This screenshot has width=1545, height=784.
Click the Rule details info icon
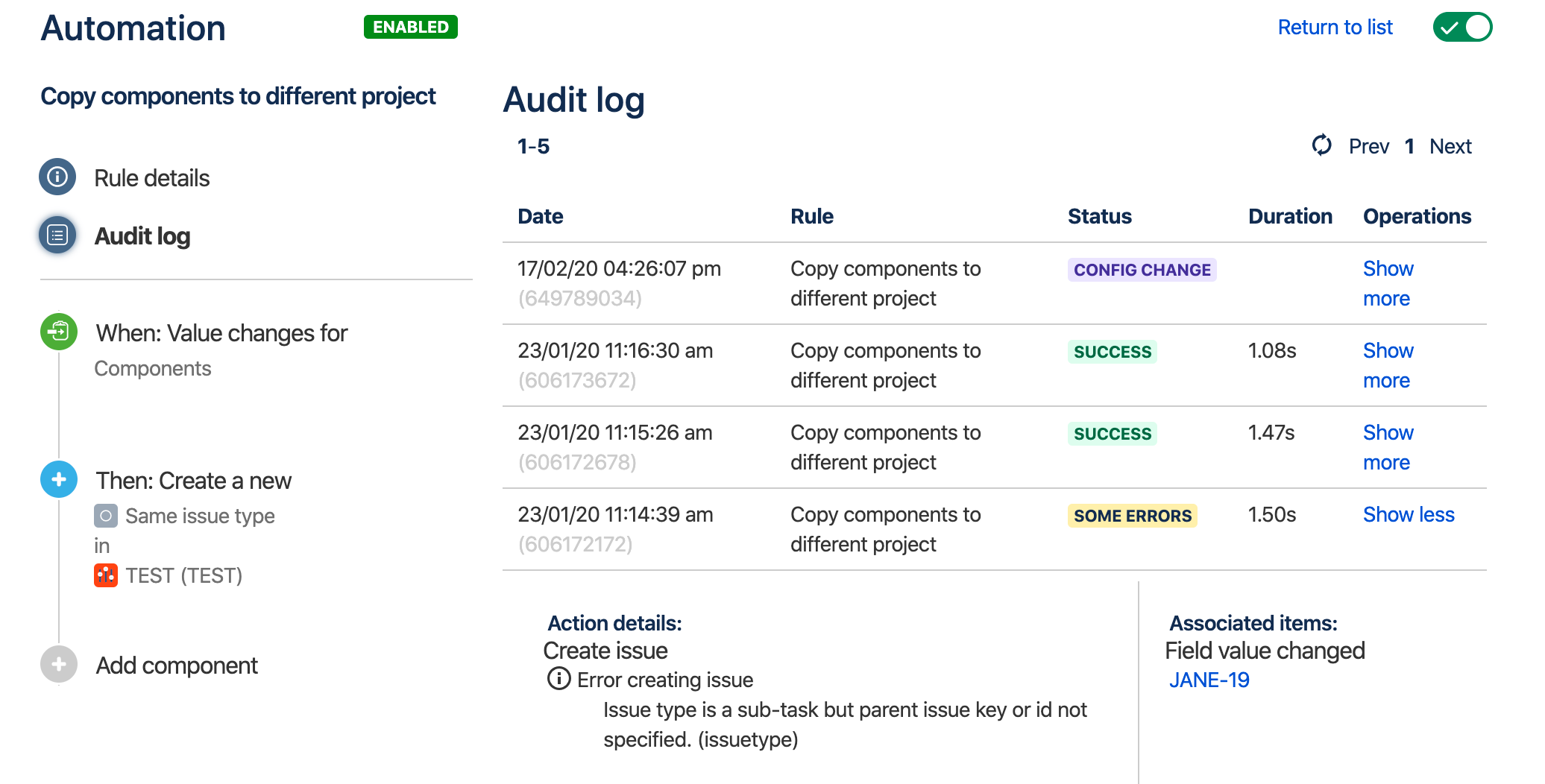[x=57, y=177]
